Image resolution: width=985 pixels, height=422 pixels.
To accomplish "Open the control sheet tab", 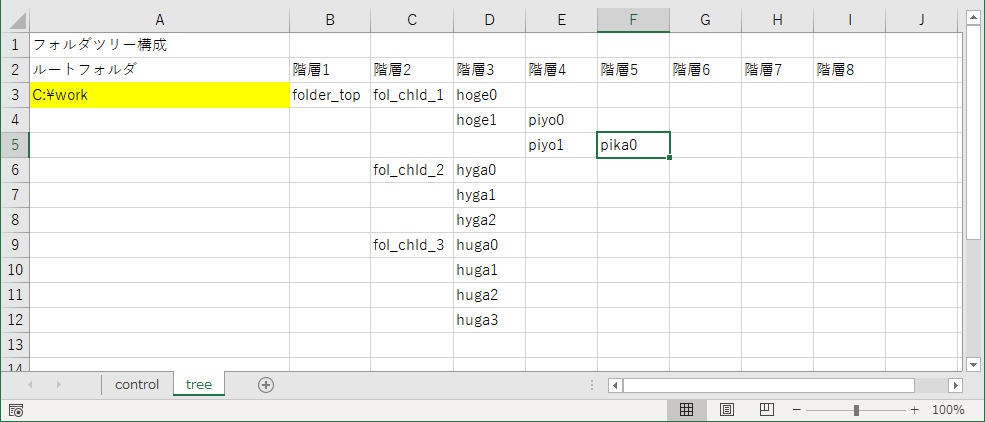I will pos(137,384).
